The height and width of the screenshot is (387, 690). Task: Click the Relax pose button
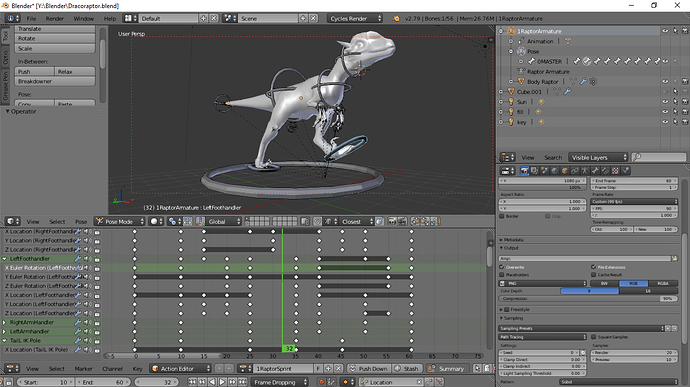75,71
